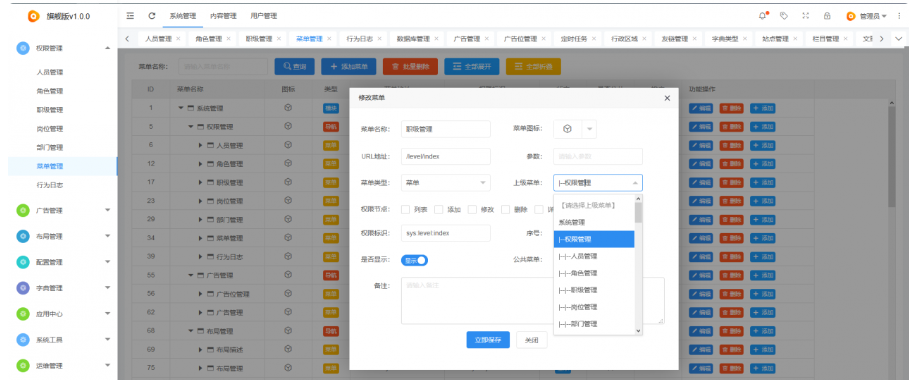
Task: Open 岗位管理 in the sidebar
Action: pyautogui.click(x=49, y=129)
